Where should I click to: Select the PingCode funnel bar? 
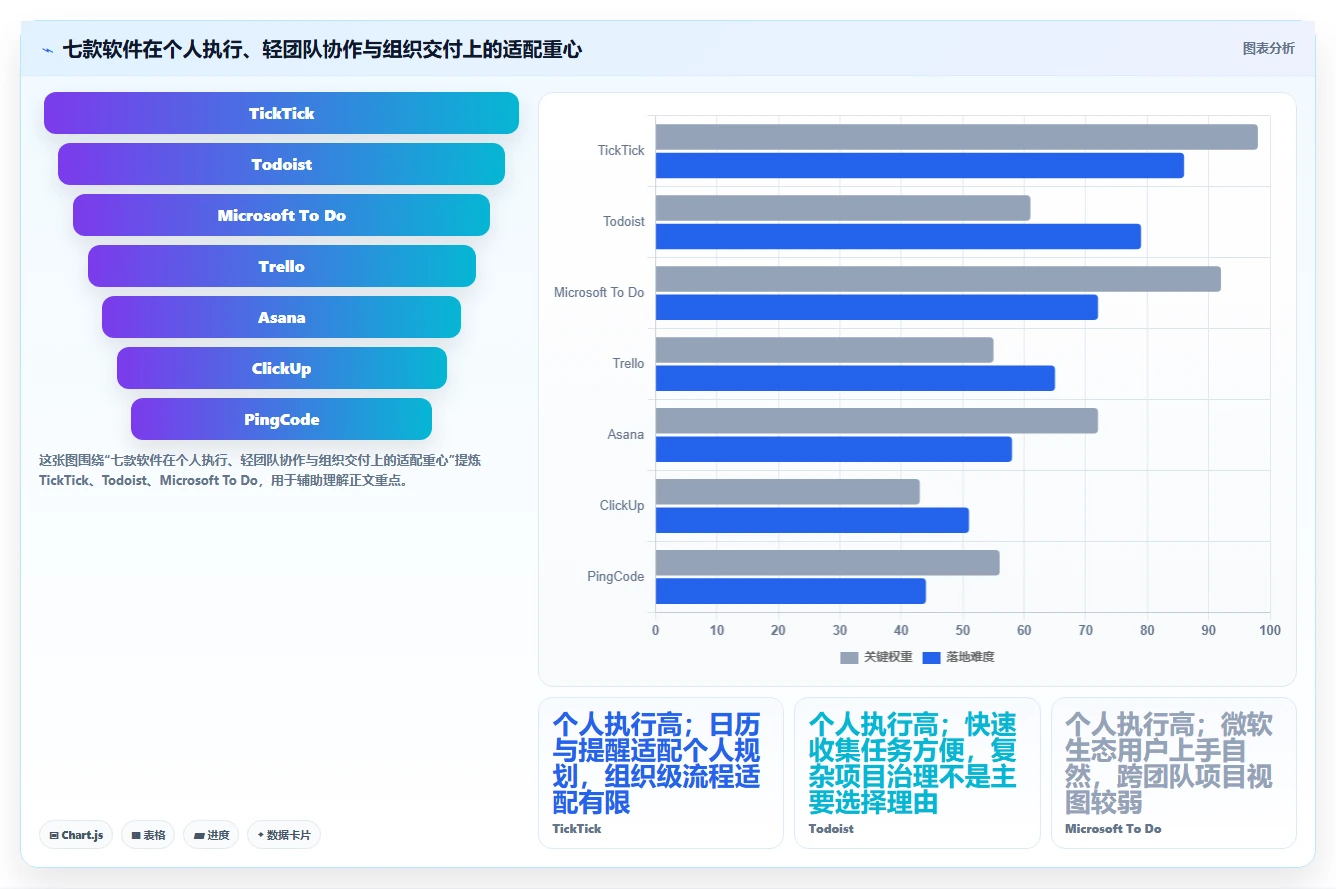[x=281, y=419]
